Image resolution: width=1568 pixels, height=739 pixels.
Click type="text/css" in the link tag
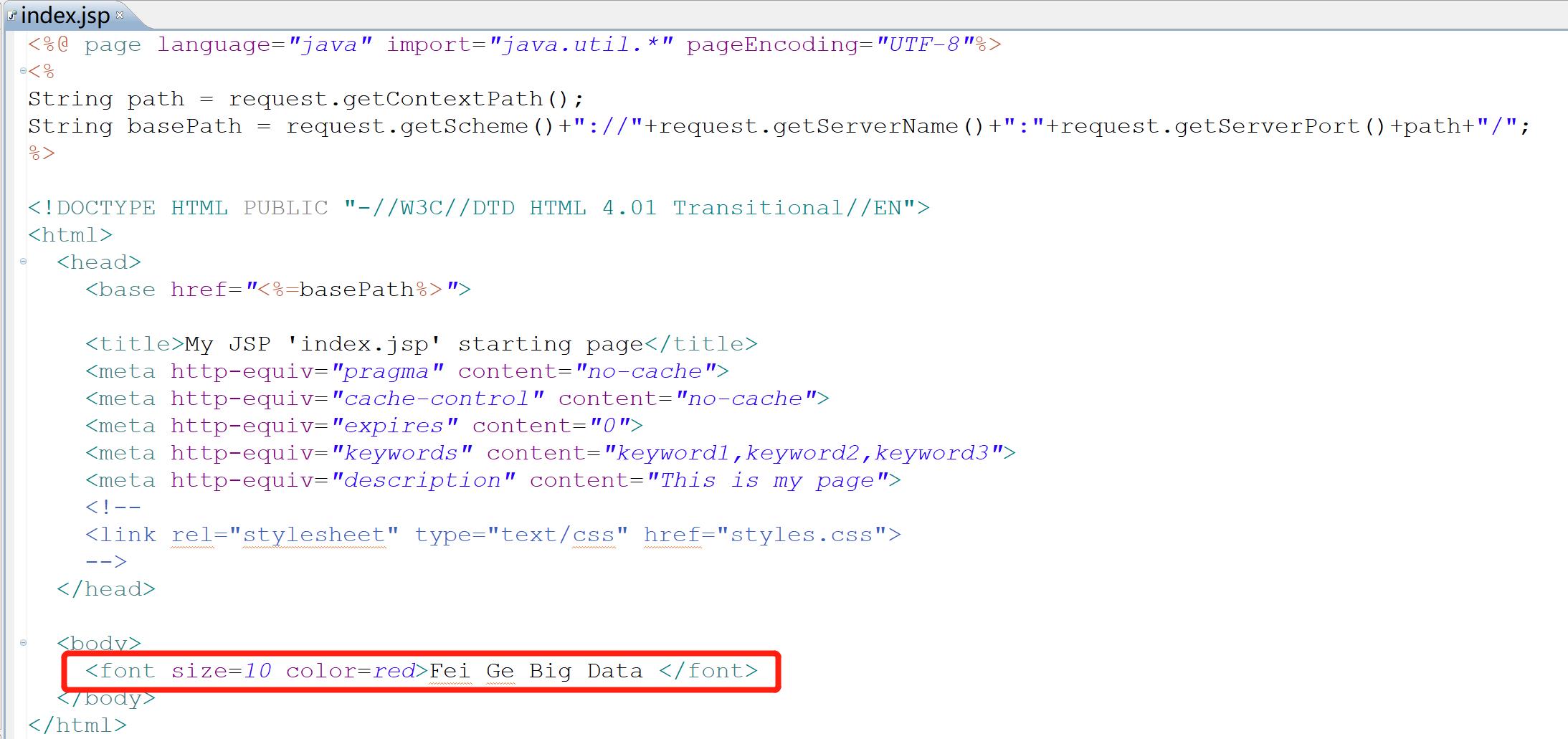pyautogui.click(x=522, y=535)
